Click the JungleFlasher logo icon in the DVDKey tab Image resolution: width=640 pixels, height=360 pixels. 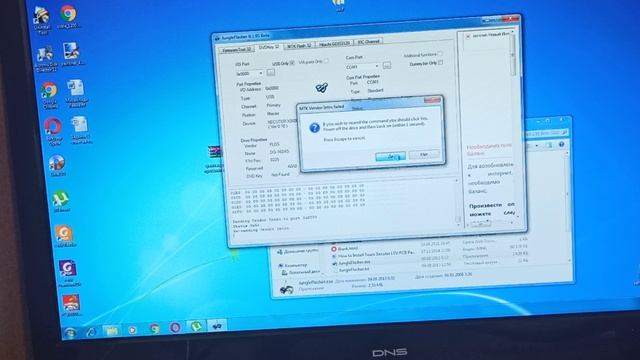[x=322, y=87]
